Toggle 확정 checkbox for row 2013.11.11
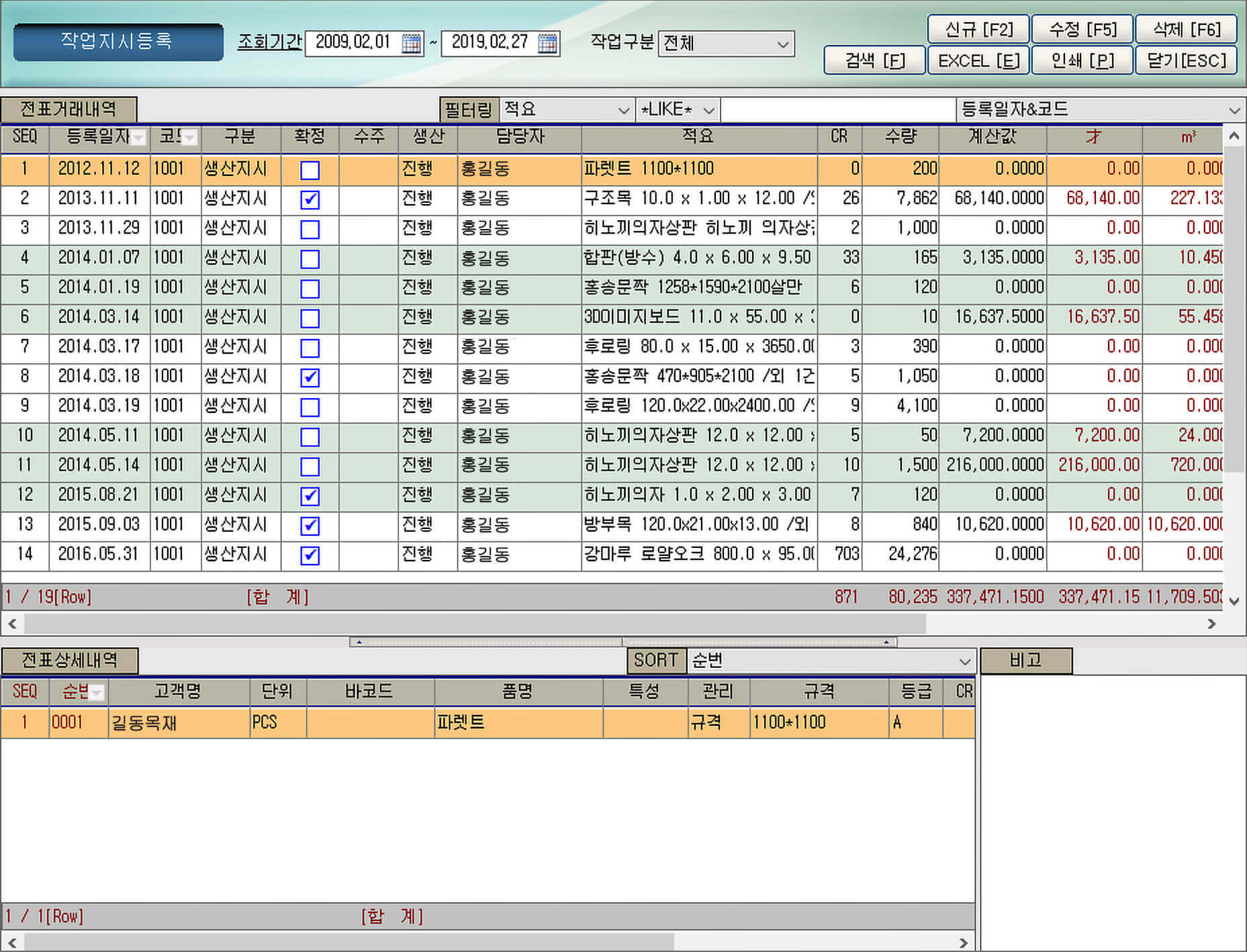1247x952 pixels. pyautogui.click(x=310, y=199)
